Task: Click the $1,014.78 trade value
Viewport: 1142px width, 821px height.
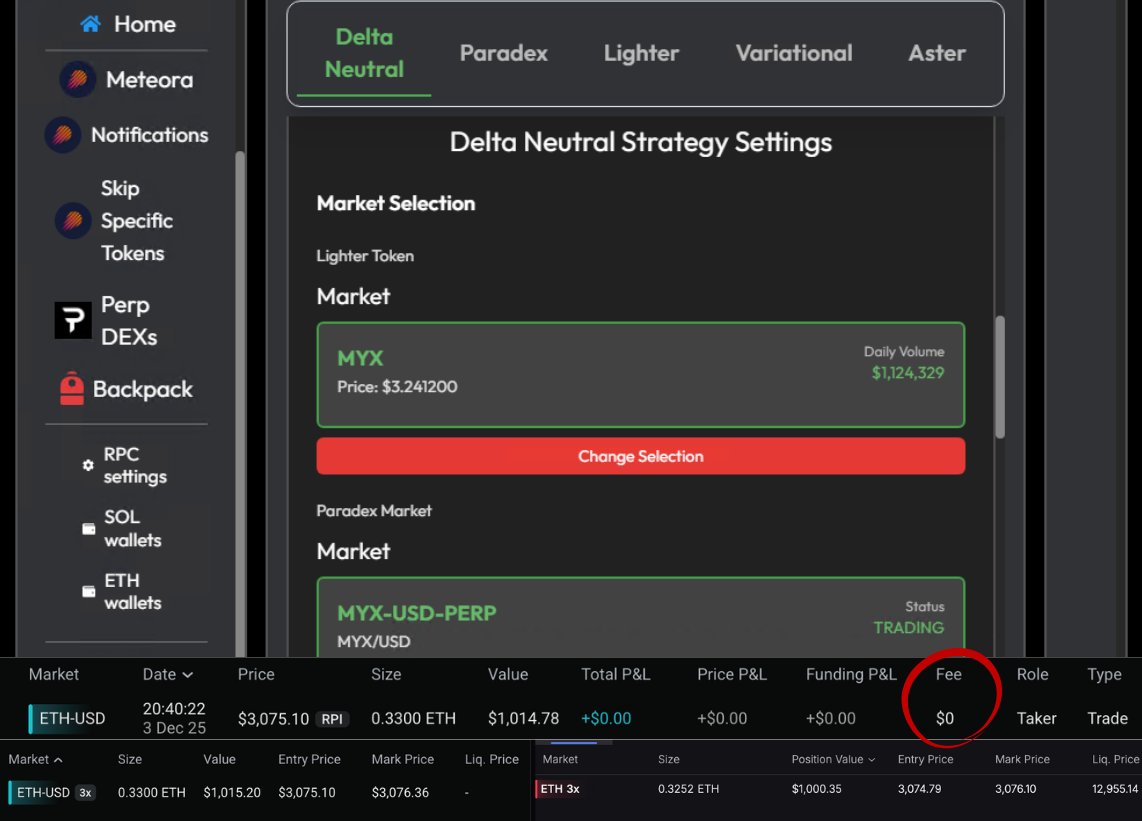Action: pyautogui.click(x=523, y=718)
